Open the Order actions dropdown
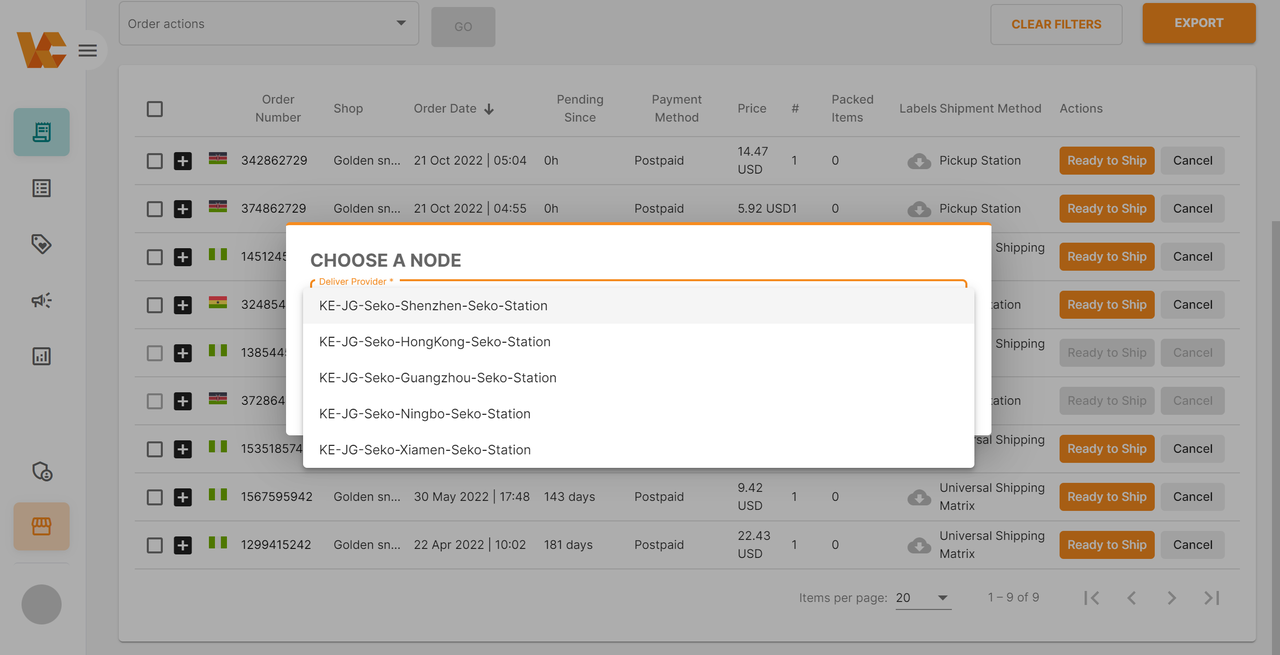This screenshot has height=655, width=1280. pos(269,23)
